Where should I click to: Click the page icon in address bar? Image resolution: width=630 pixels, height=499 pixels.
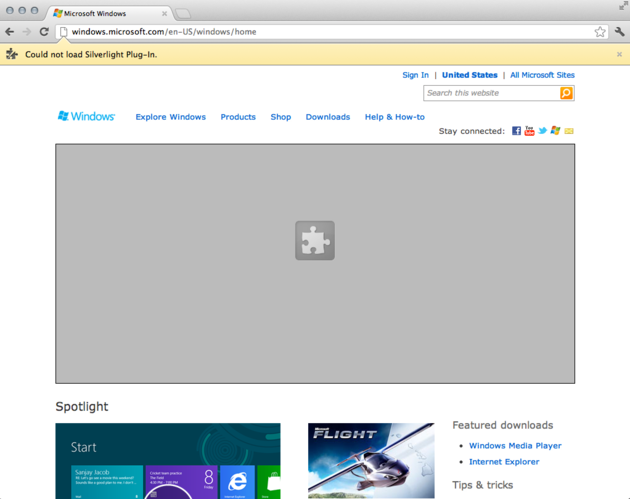tap(63, 32)
